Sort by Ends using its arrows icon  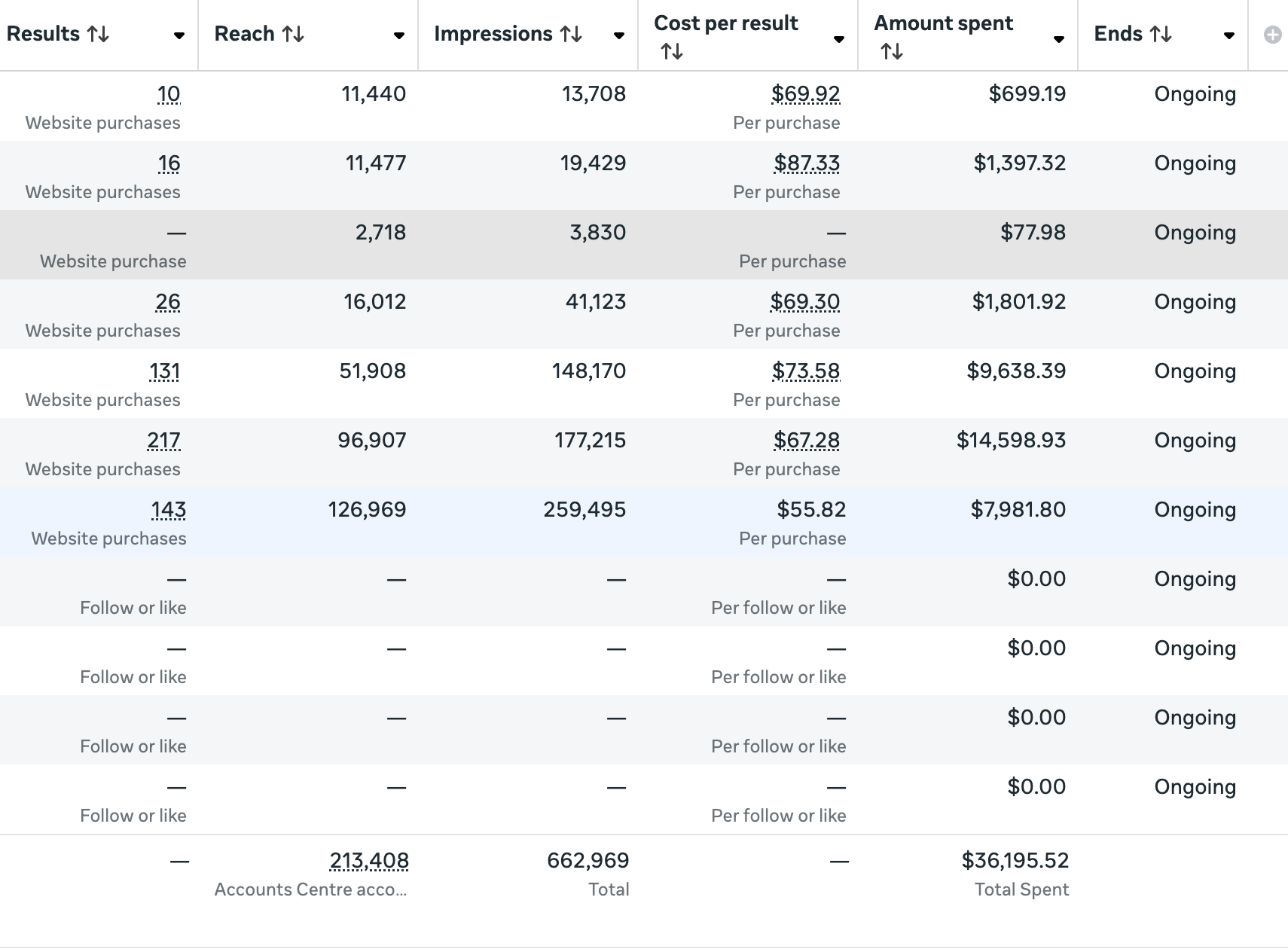tap(1161, 34)
